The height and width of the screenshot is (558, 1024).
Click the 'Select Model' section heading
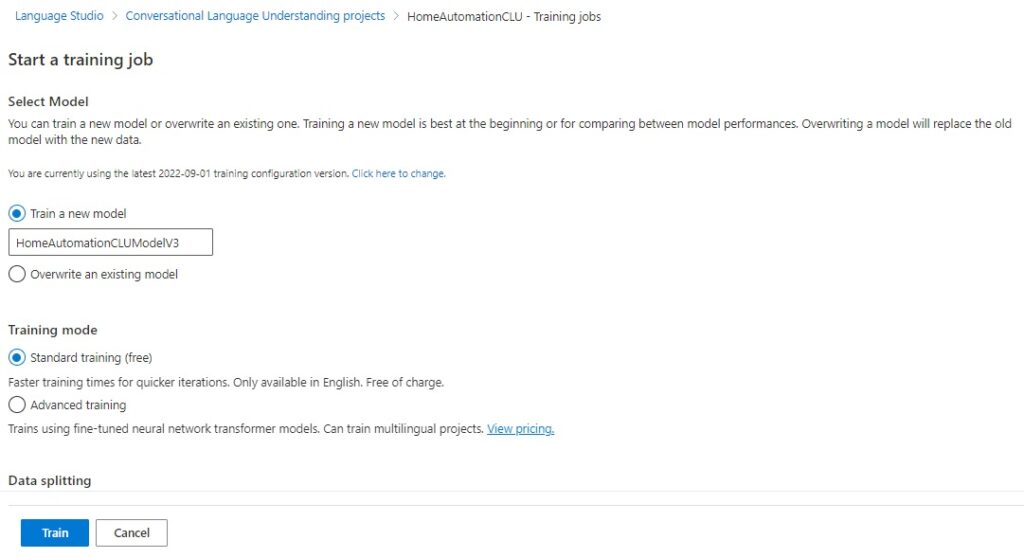(x=48, y=102)
